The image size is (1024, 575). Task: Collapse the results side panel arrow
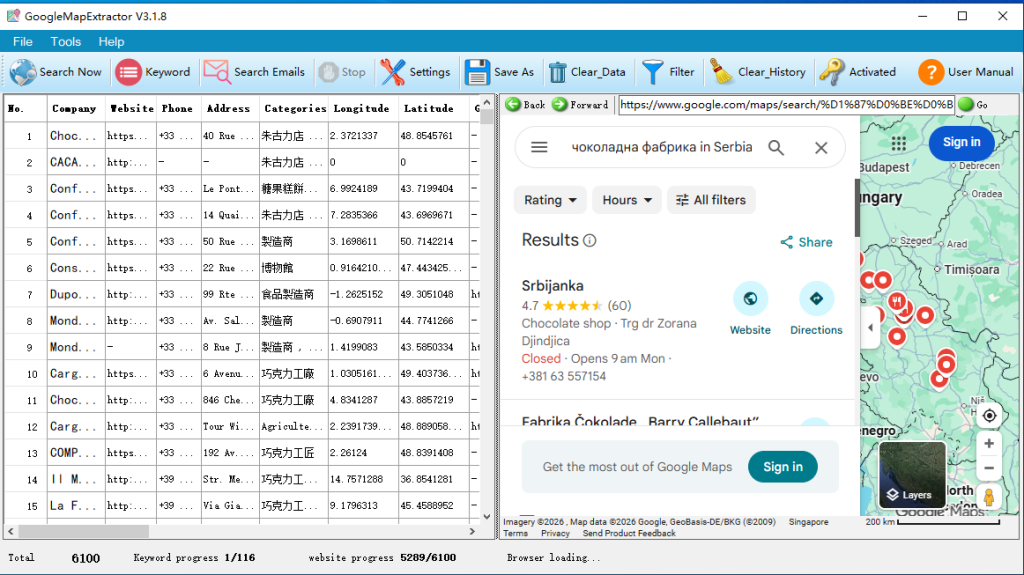(x=869, y=328)
